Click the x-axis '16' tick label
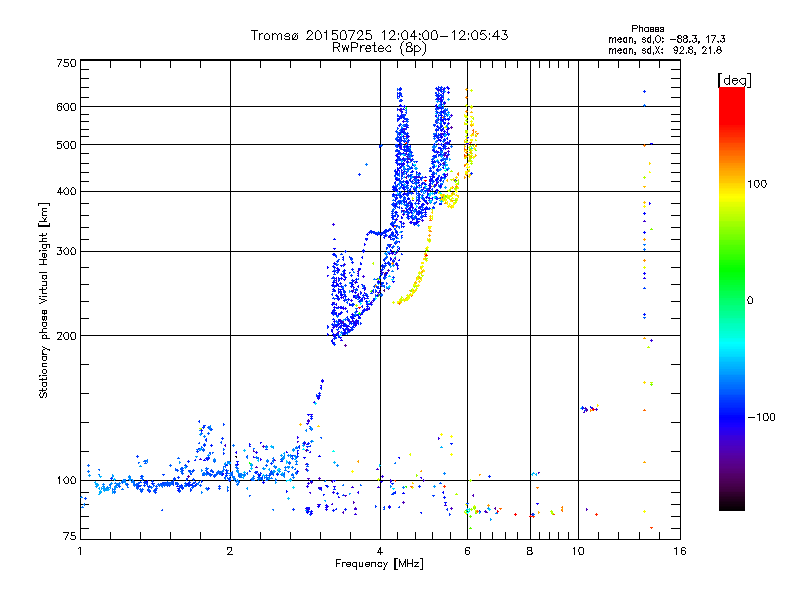 click(680, 551)
